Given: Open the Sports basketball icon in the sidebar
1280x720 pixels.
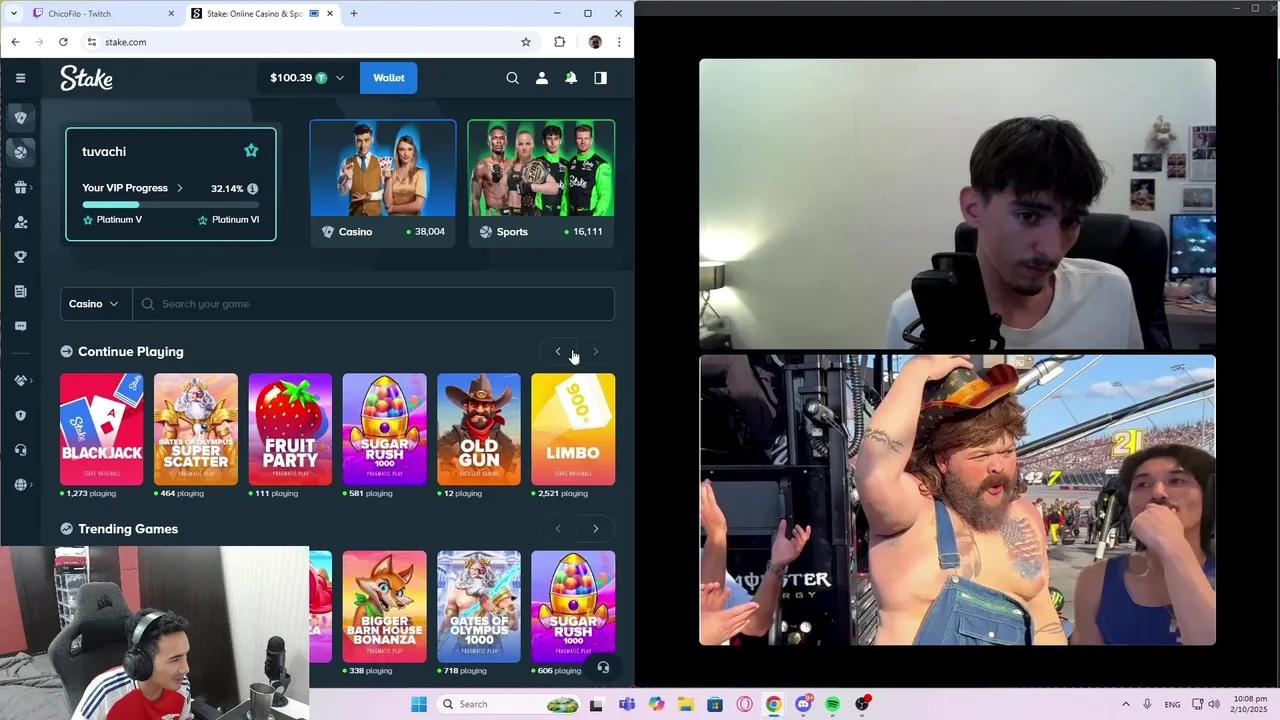Looking at the screenshot, I should click(20, 152).
